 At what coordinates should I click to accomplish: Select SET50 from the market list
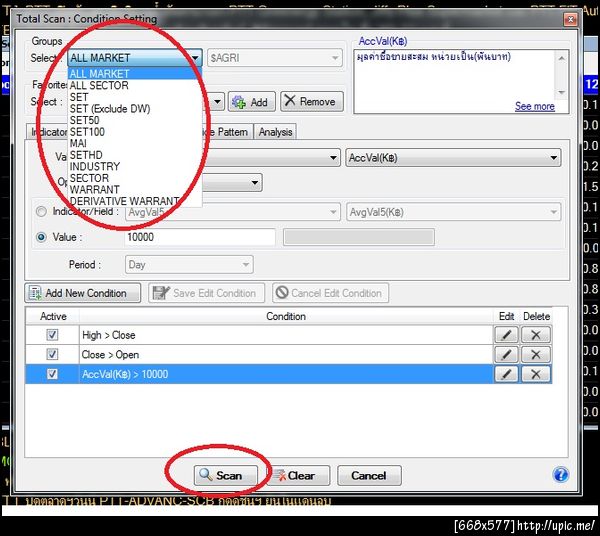[135, 120]
